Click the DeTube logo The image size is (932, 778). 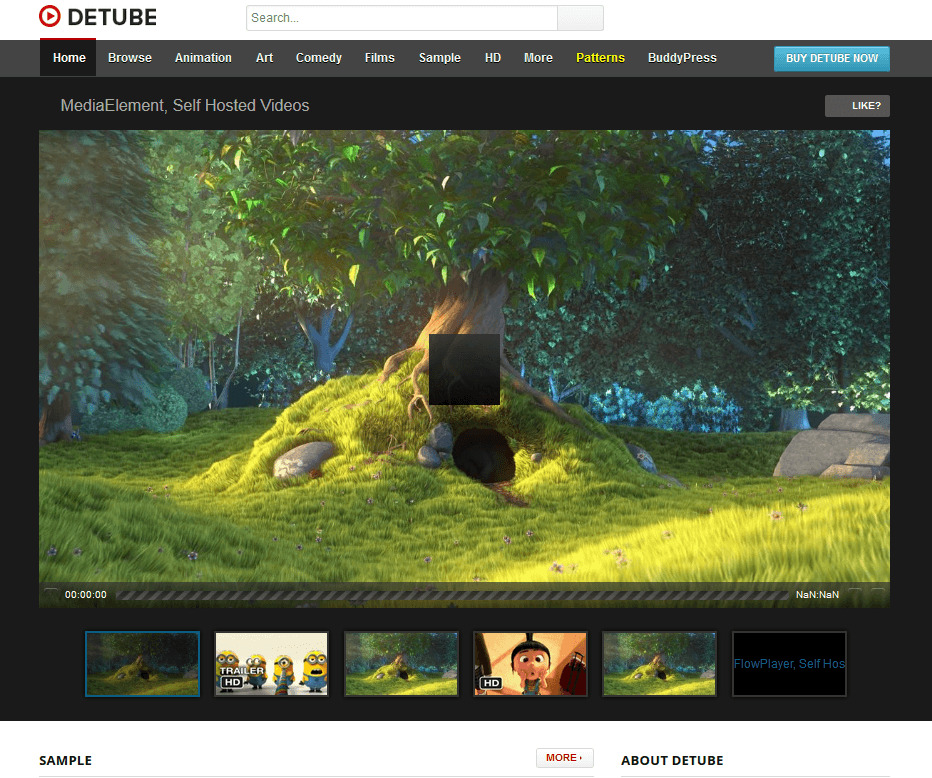click(x=98, y=17)
